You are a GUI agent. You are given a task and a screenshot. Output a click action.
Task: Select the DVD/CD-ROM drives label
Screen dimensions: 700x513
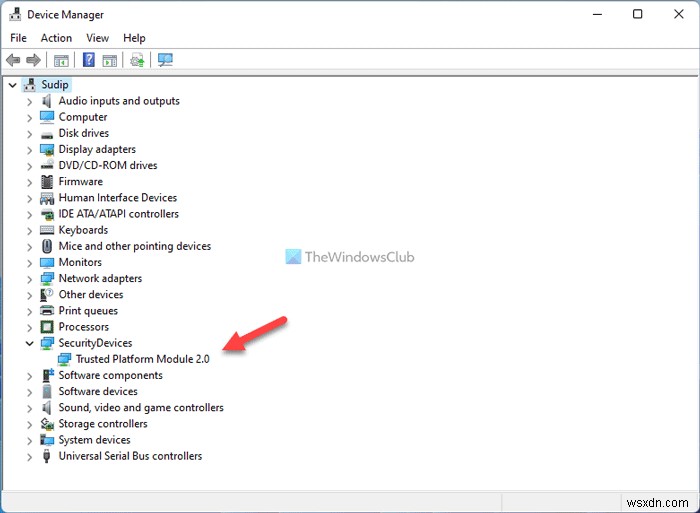tap(108, 165)
